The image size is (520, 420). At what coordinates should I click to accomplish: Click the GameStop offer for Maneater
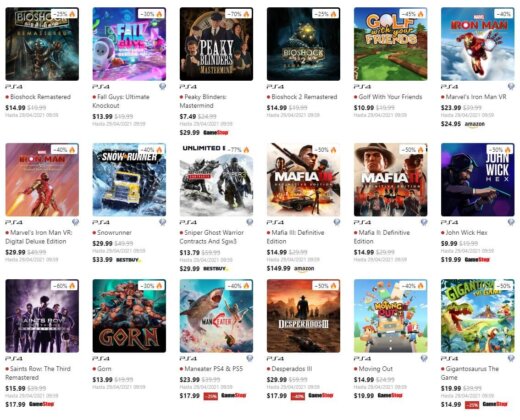pos(213,396)
